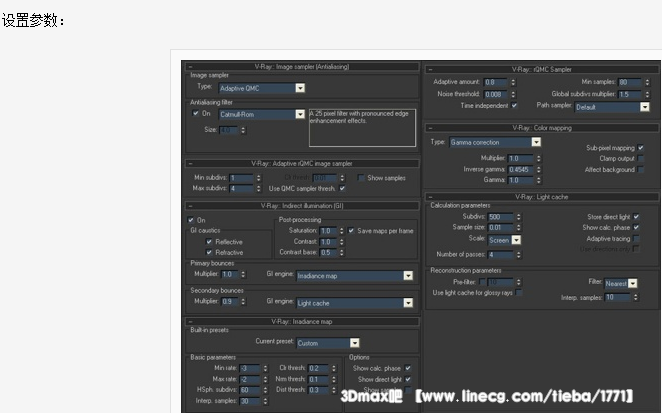The height and width of the screenshot is (413, 662).
Task: Click the Nrm thresh stepper arrows
Action: point(334,379)
